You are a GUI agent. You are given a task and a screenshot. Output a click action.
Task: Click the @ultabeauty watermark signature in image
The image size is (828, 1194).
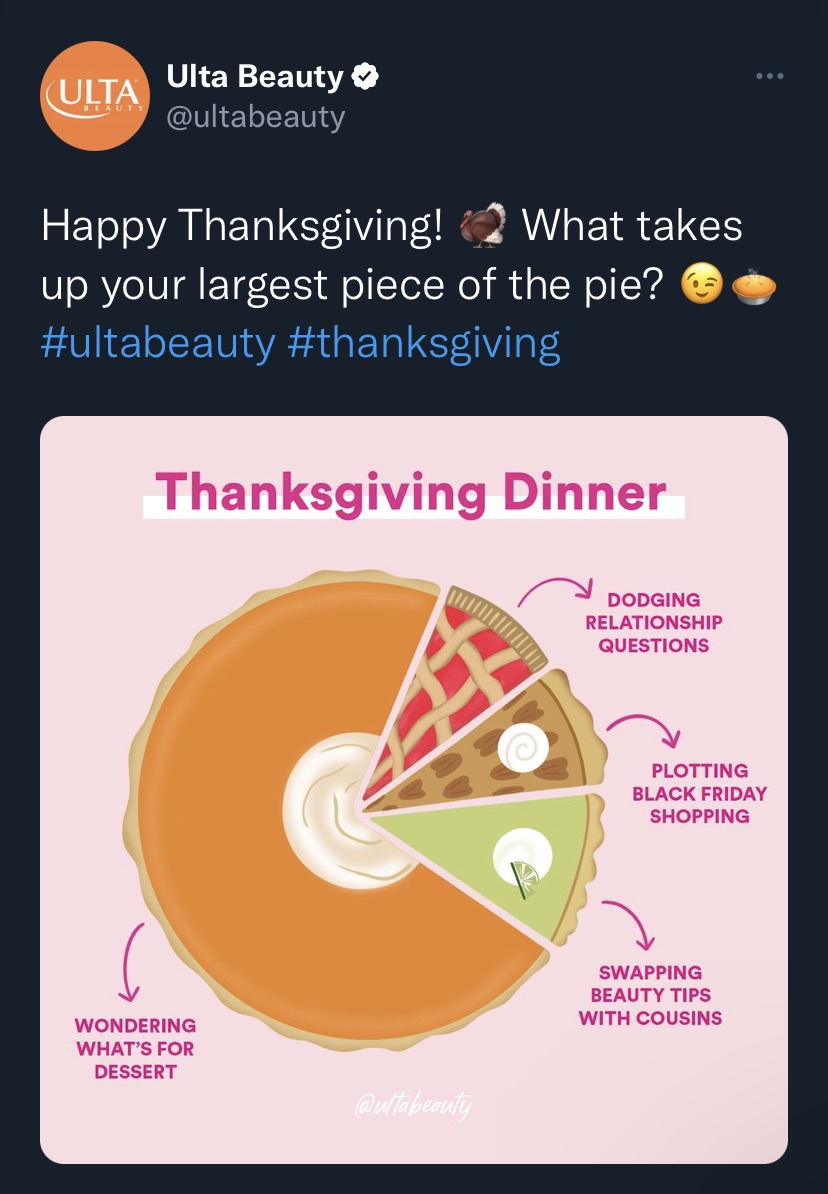click(x=413, y=1105)
